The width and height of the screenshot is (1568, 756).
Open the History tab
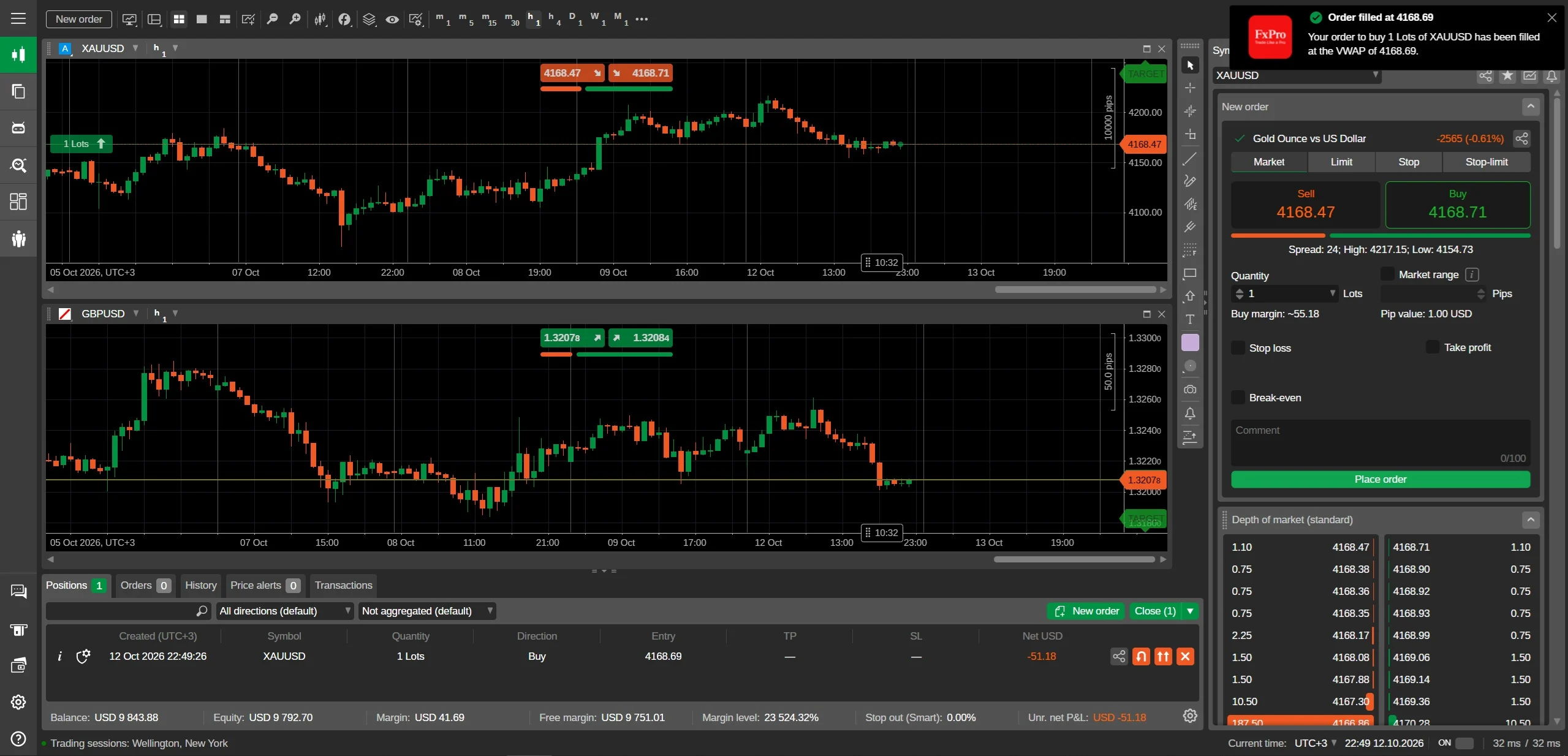click(201, 585)
